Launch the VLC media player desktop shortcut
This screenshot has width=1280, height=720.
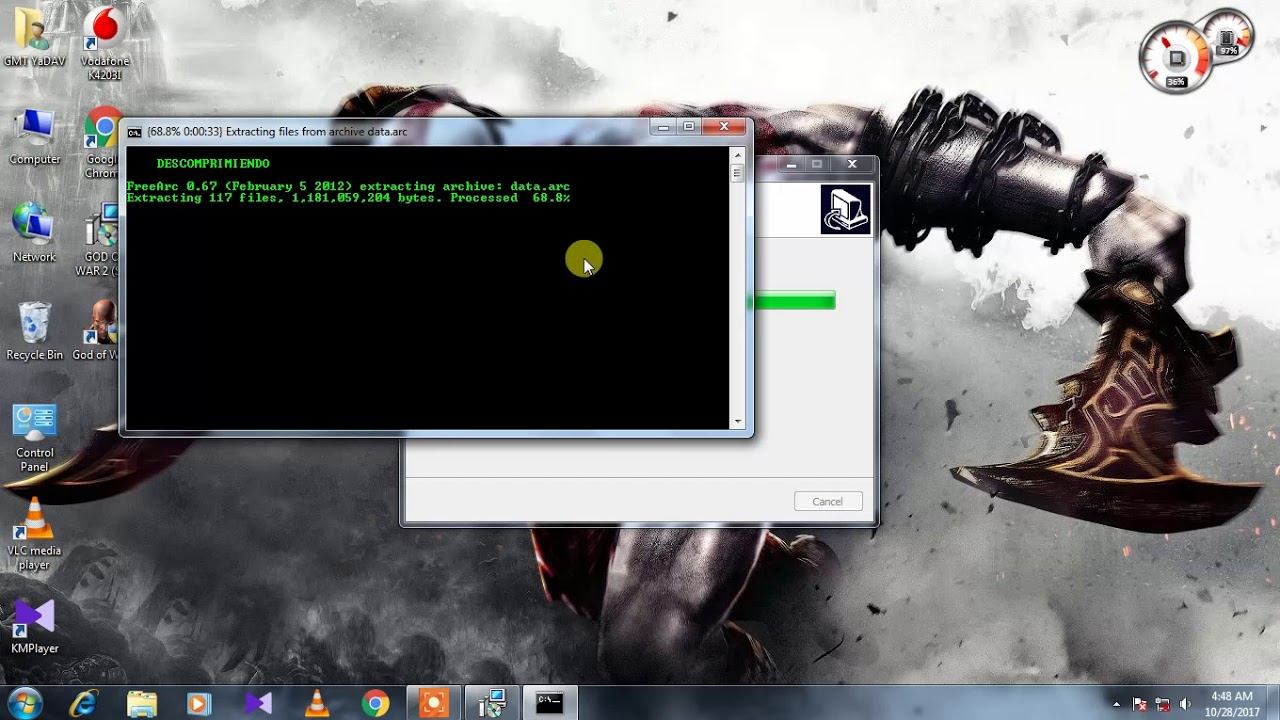(34, 535)
